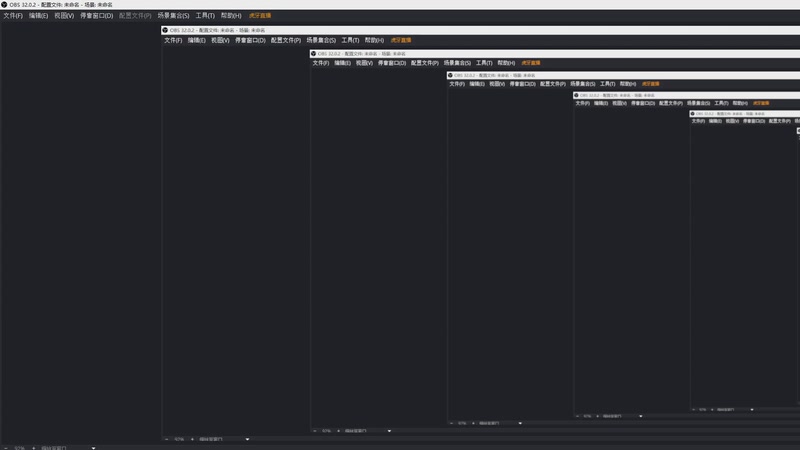Click the orange 虎牙直播 item in the top menu bar
This screenshot has width=800, height=450.
point(260,16)
